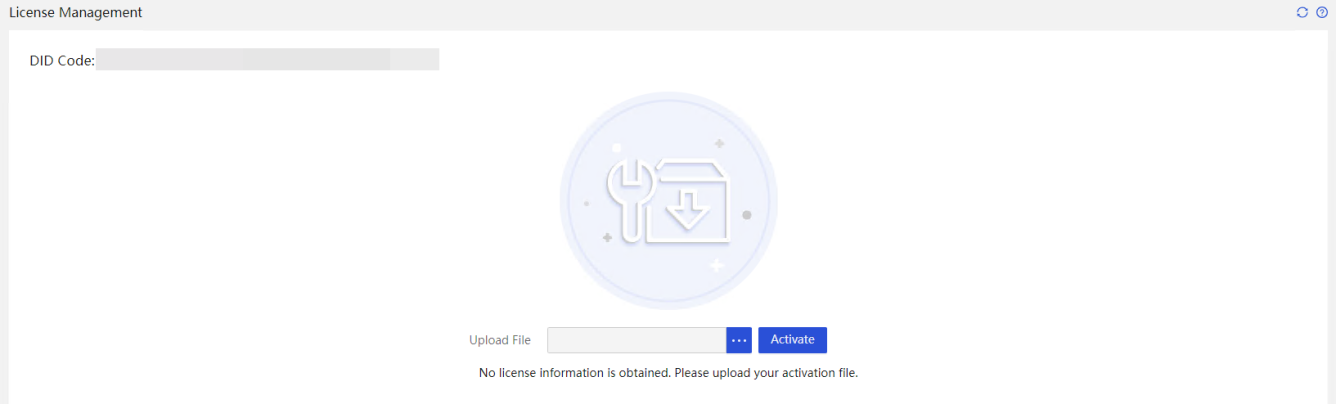Click the refresh icon in the header
Image resolution: width=1336 pixels, height=404 pixels.
tap(1302, 13)
